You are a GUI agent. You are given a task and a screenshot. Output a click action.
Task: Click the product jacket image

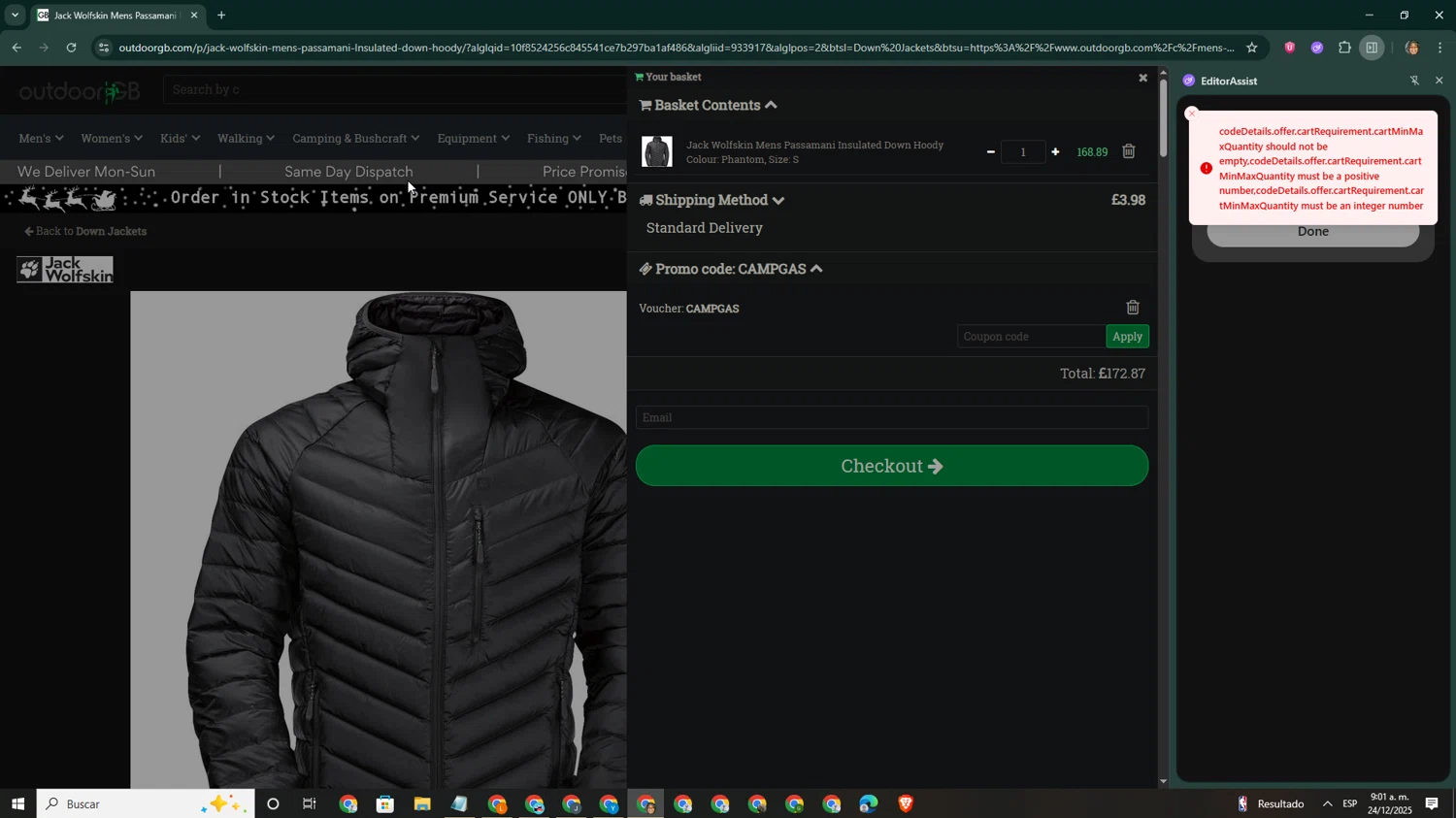[x=379, y=540]
